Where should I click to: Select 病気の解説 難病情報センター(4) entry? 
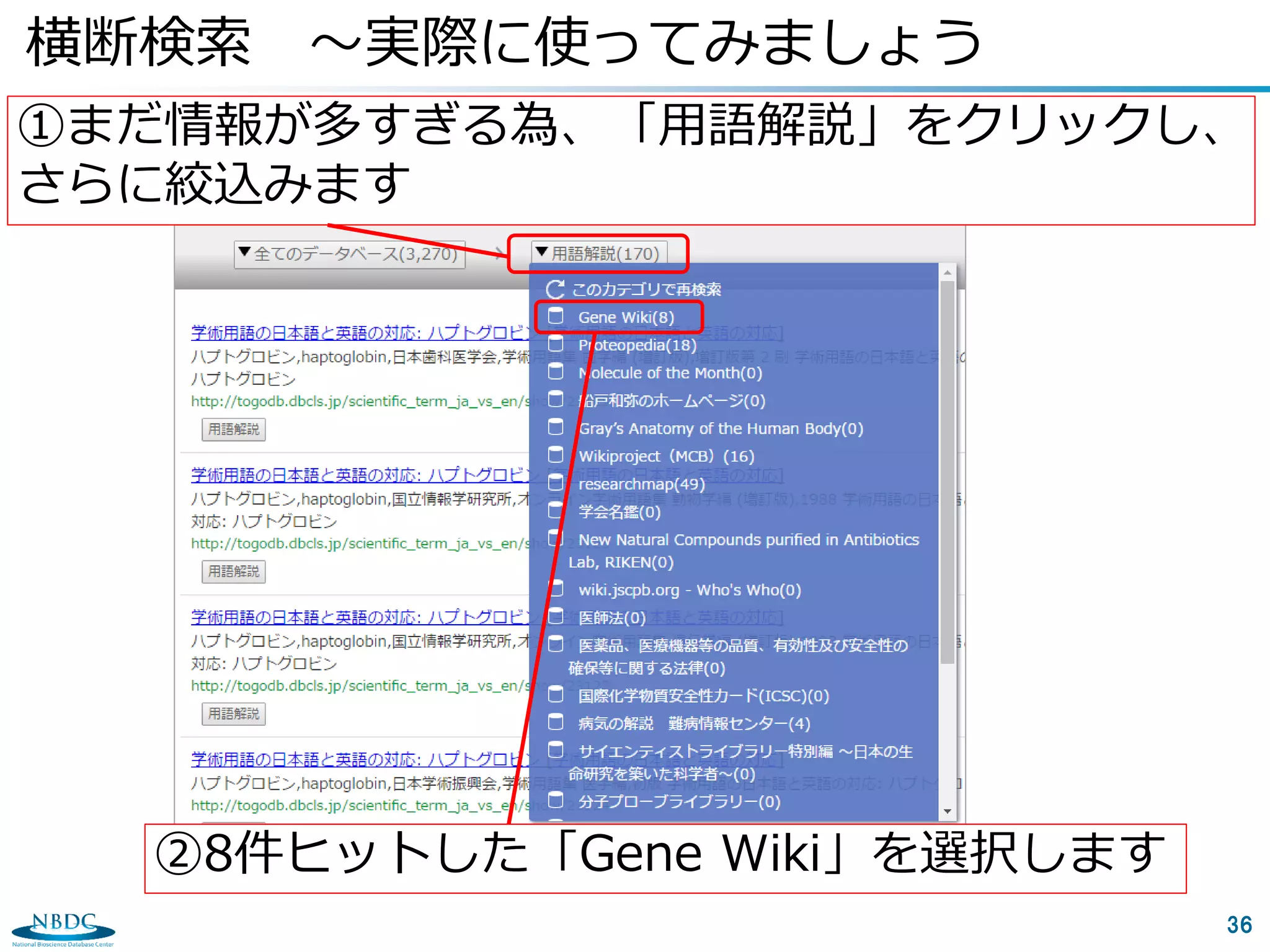[694, 723]
